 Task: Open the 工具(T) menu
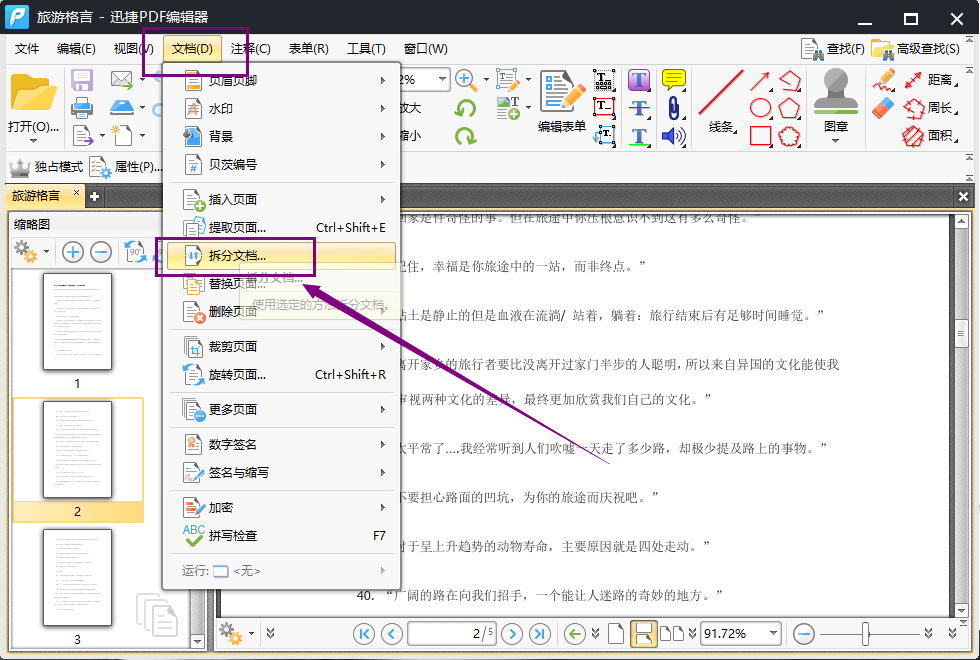click(366, 49)
